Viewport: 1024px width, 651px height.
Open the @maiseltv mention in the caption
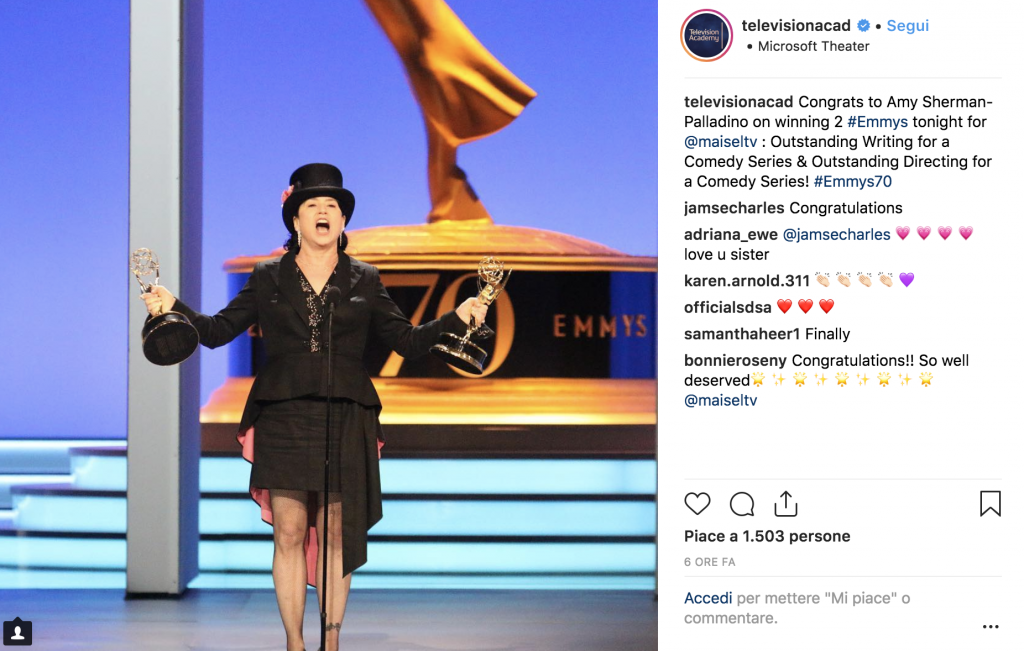coord(720,142)
